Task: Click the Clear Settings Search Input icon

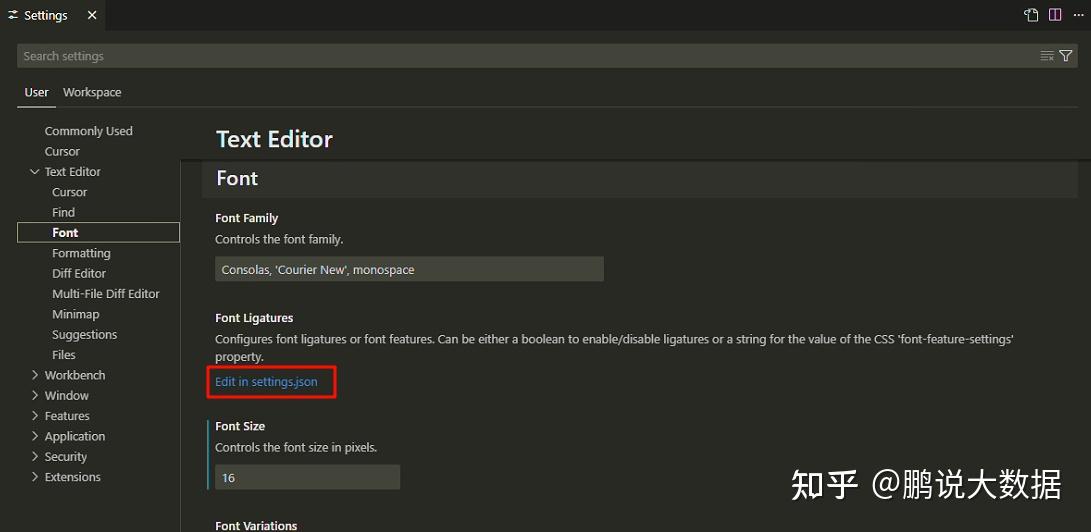Action: click(1047, 56)
